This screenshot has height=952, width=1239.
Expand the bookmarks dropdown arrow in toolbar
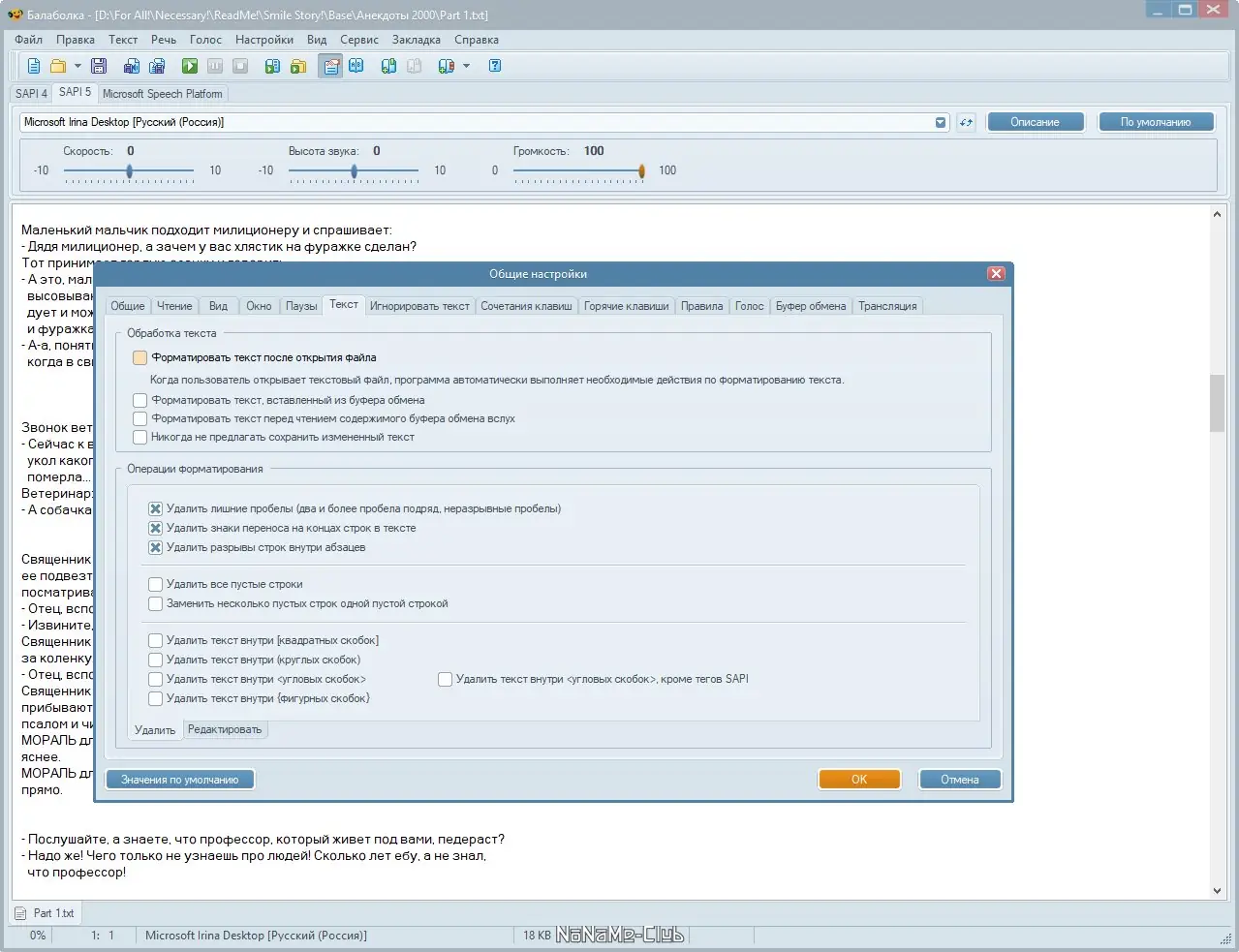(466, 66)
